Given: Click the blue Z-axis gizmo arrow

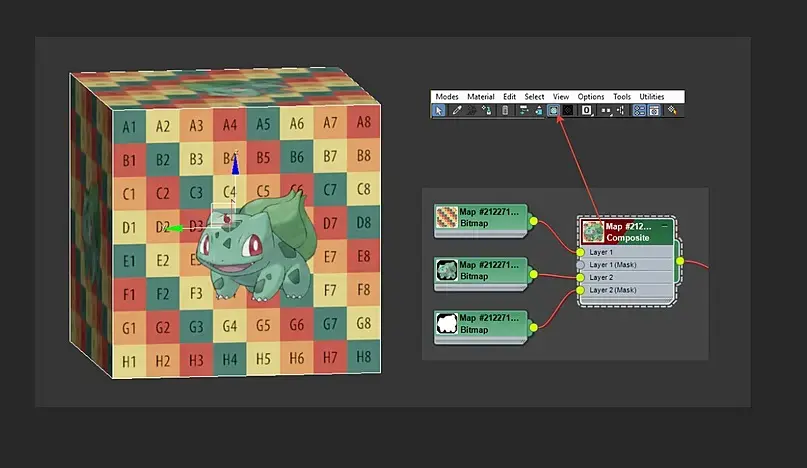Looking at the screenshot, I should pyautogui.click(x=235, y=165).
